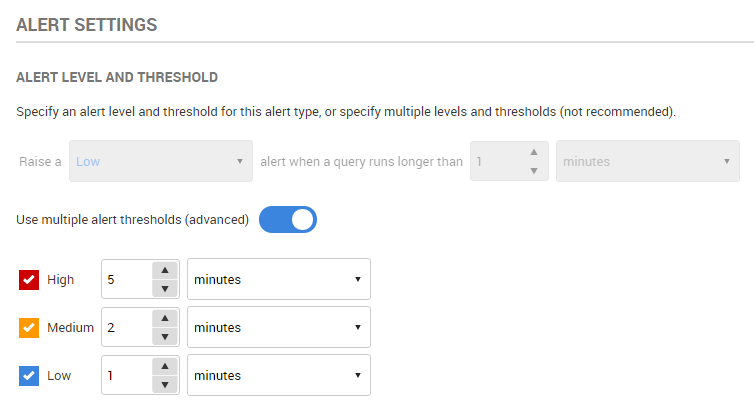
Task: Click down arrow on Medium threshold
Action: [165, 337]
